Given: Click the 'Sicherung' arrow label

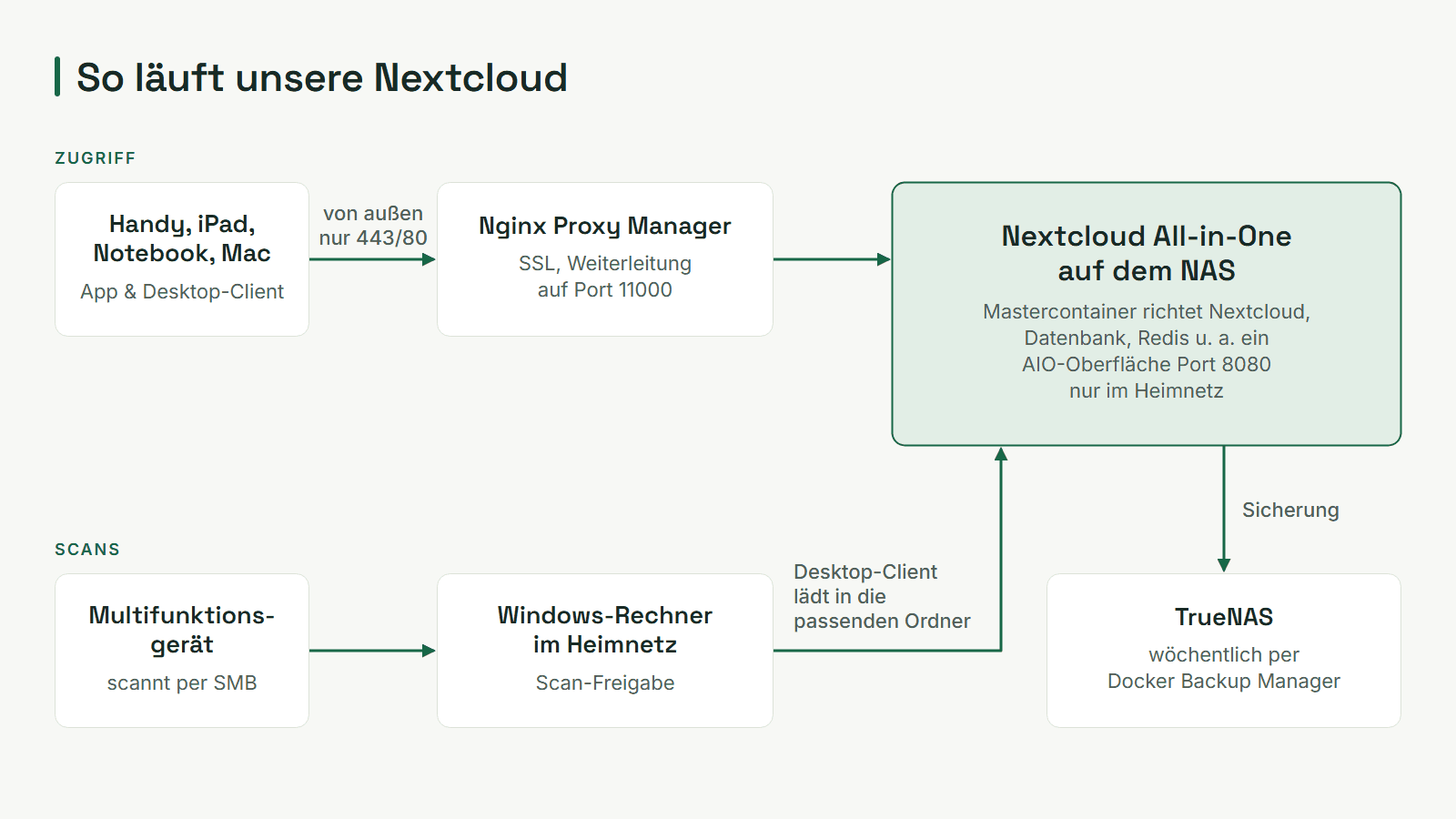Looking at the screenshot, I should point(1290,510).
